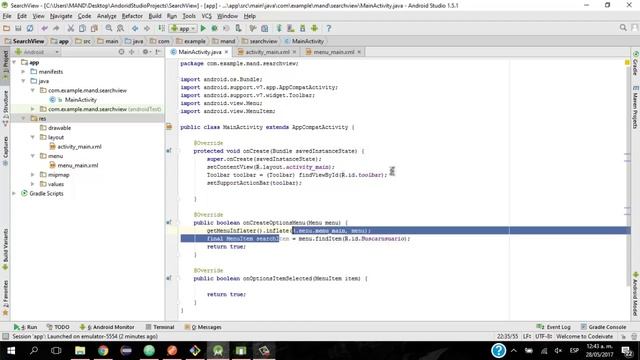The width and height of the screenshot is (640, 360).
Task: Open the Refactor menu
Action: pos(132,16)
